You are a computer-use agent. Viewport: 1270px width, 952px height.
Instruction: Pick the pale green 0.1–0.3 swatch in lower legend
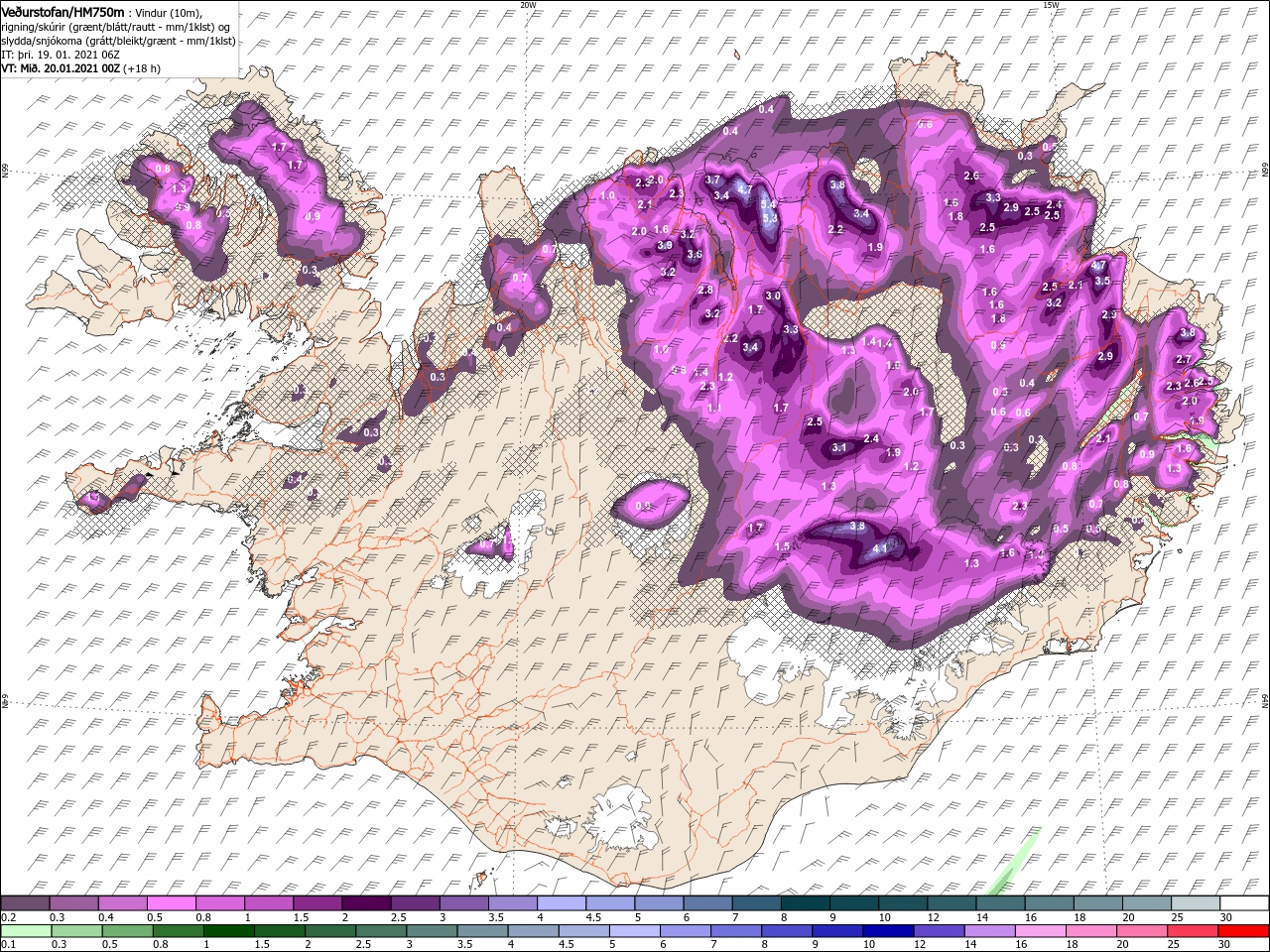point(27,931)
